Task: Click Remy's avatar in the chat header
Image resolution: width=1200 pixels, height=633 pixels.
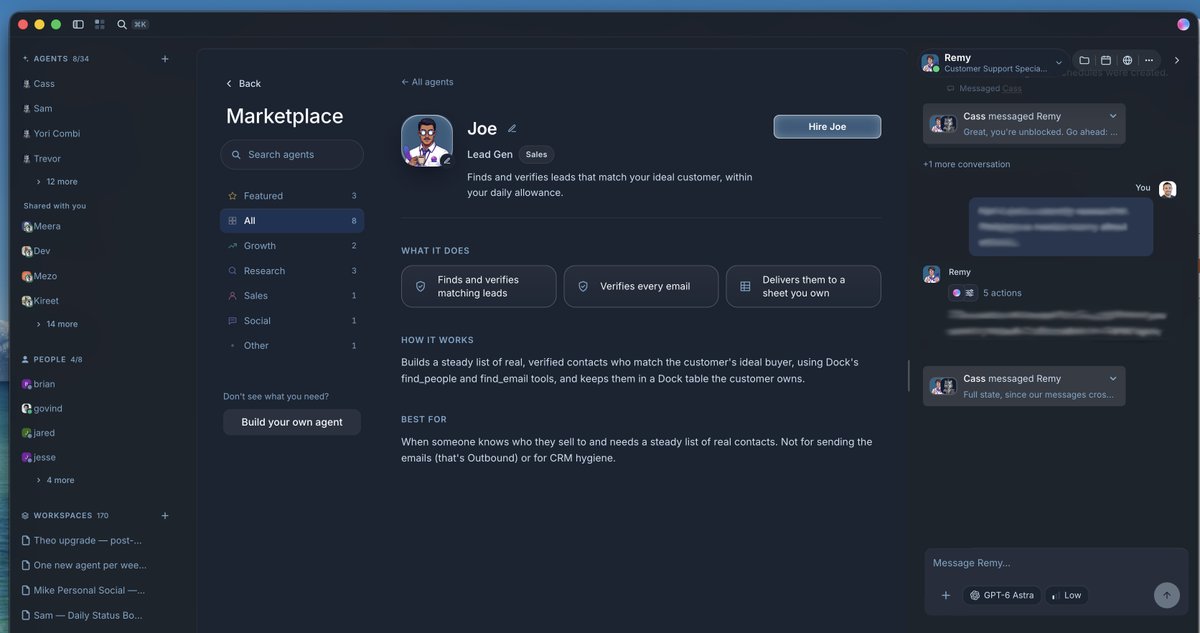Action: 930,63
